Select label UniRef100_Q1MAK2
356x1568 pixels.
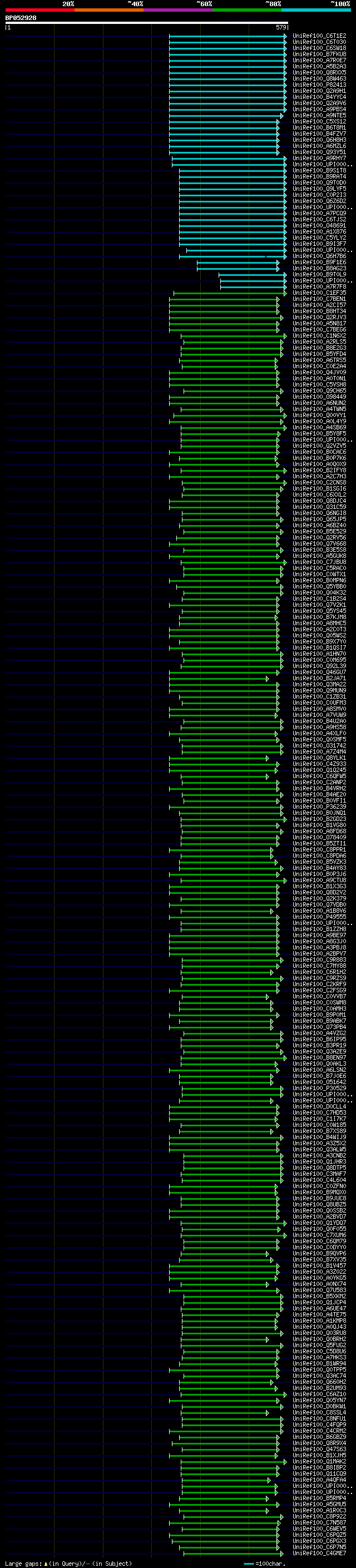coord(319,1461)
